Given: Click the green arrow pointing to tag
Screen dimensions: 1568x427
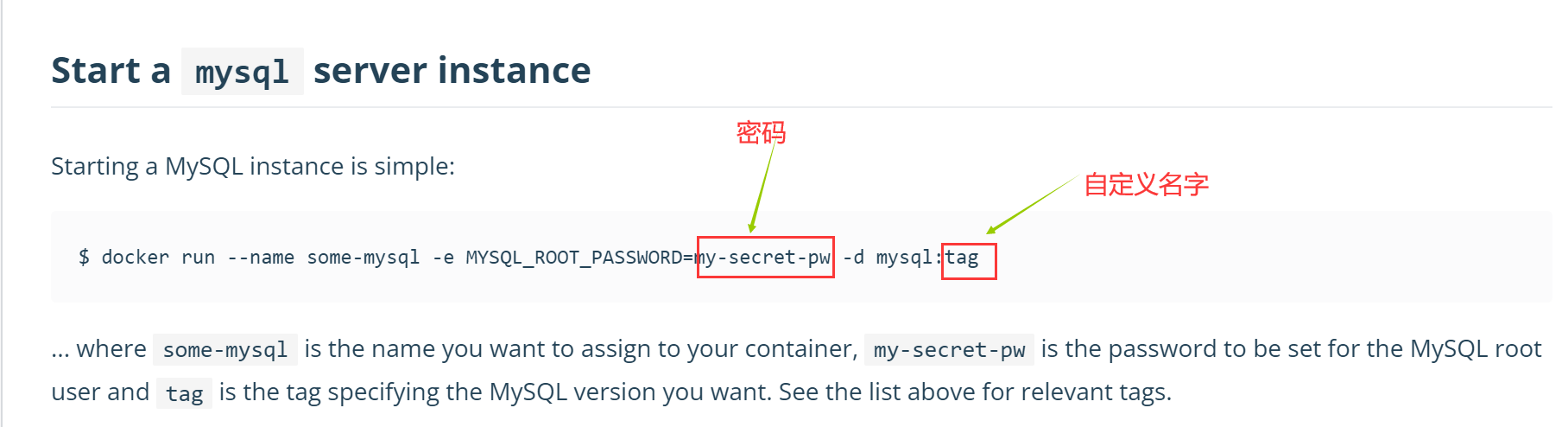Looking at the screenshot, I should pos(1032,204).
